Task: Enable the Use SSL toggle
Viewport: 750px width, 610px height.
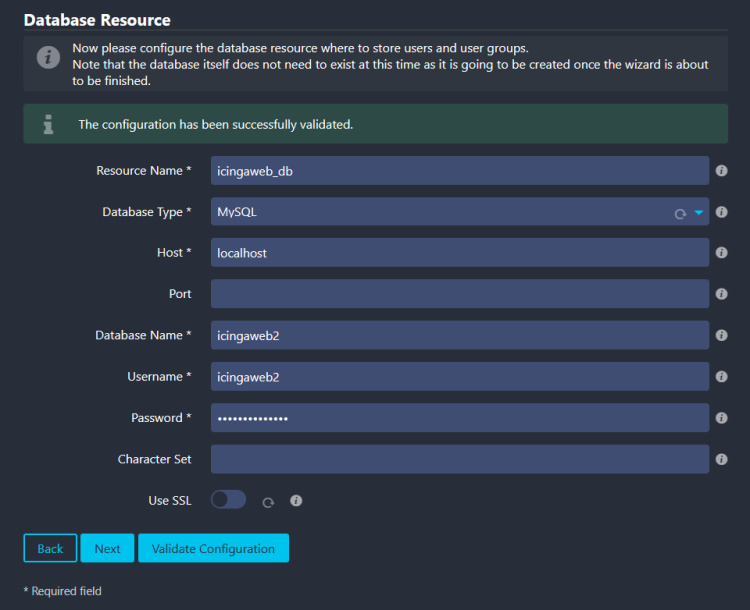Action: (x=228, y=500)
